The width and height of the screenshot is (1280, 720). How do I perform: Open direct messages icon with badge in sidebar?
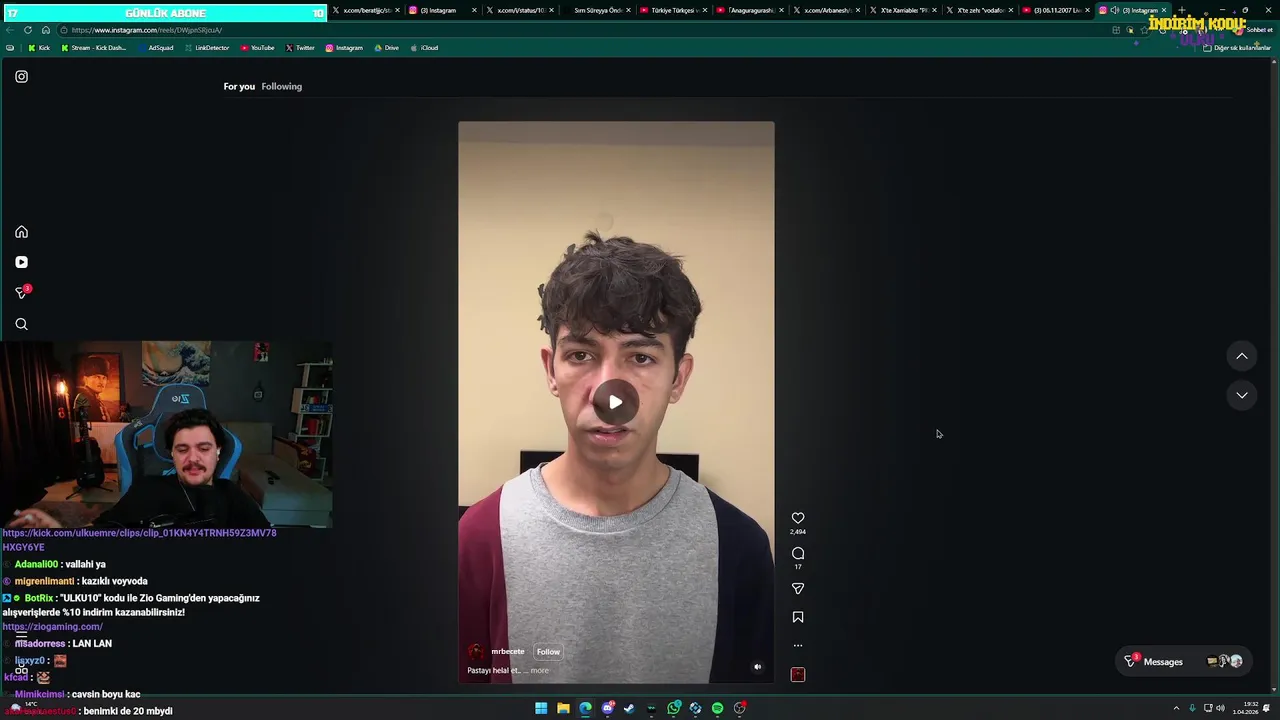[21, 292]
